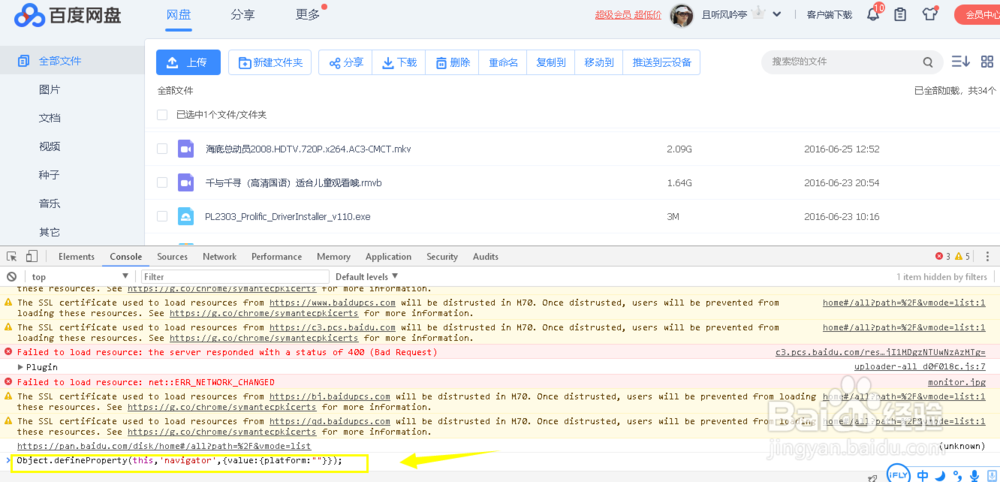The image size is (1000, 482).
Task: Open the Network DevTools tab
Action: coord(219,256)
